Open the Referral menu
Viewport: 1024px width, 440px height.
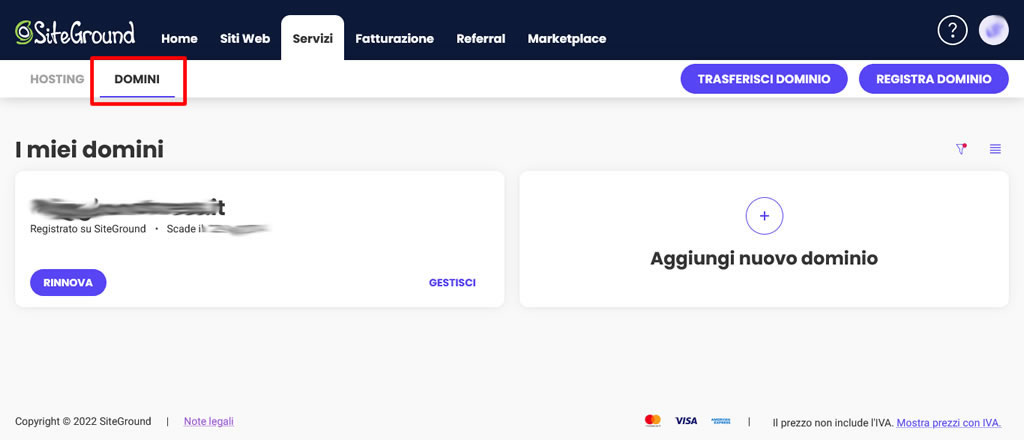[x=481, y=39]
